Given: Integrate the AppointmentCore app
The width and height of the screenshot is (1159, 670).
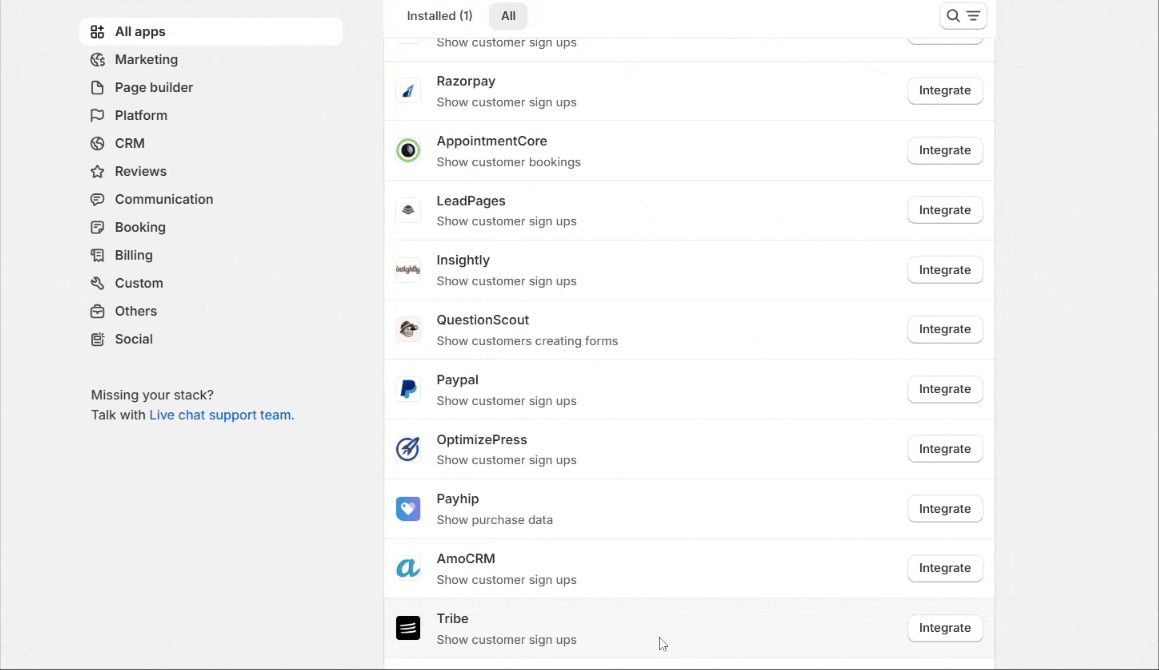Looking at the screenshot, I should click(x=945, y=150).
